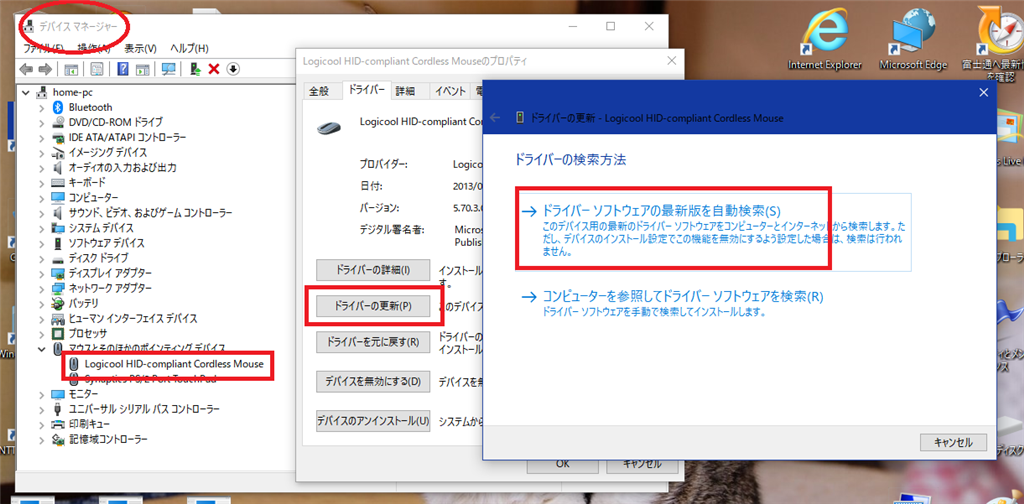Switch to the 全般 tab

coord(319,91)
